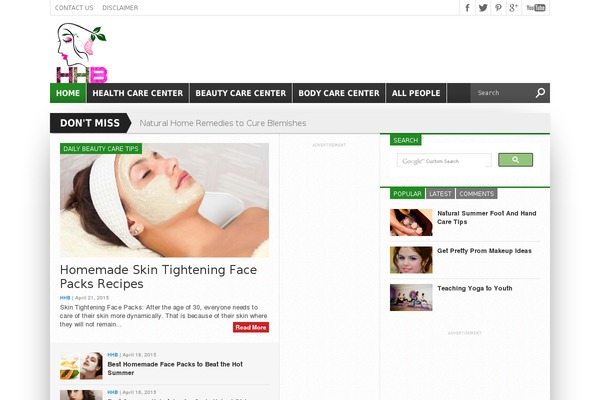Switch to the Comments tab
600x400 pixels.
pos(476,194)
